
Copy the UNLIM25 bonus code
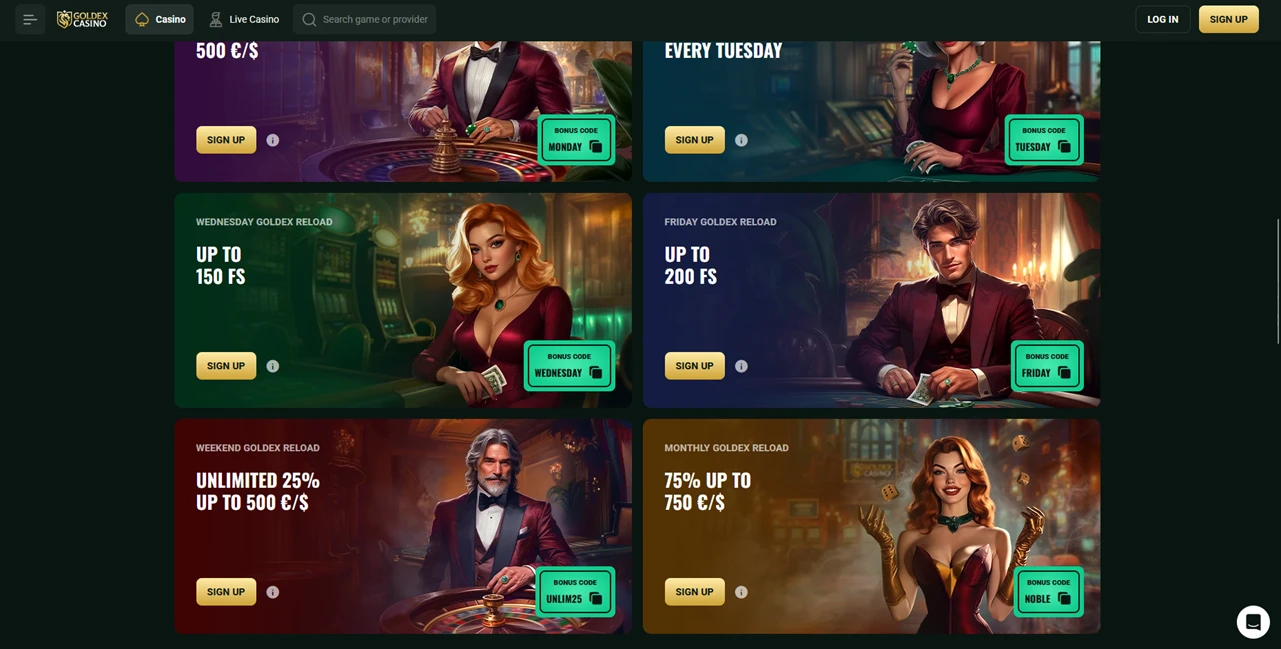pos(596,599)
